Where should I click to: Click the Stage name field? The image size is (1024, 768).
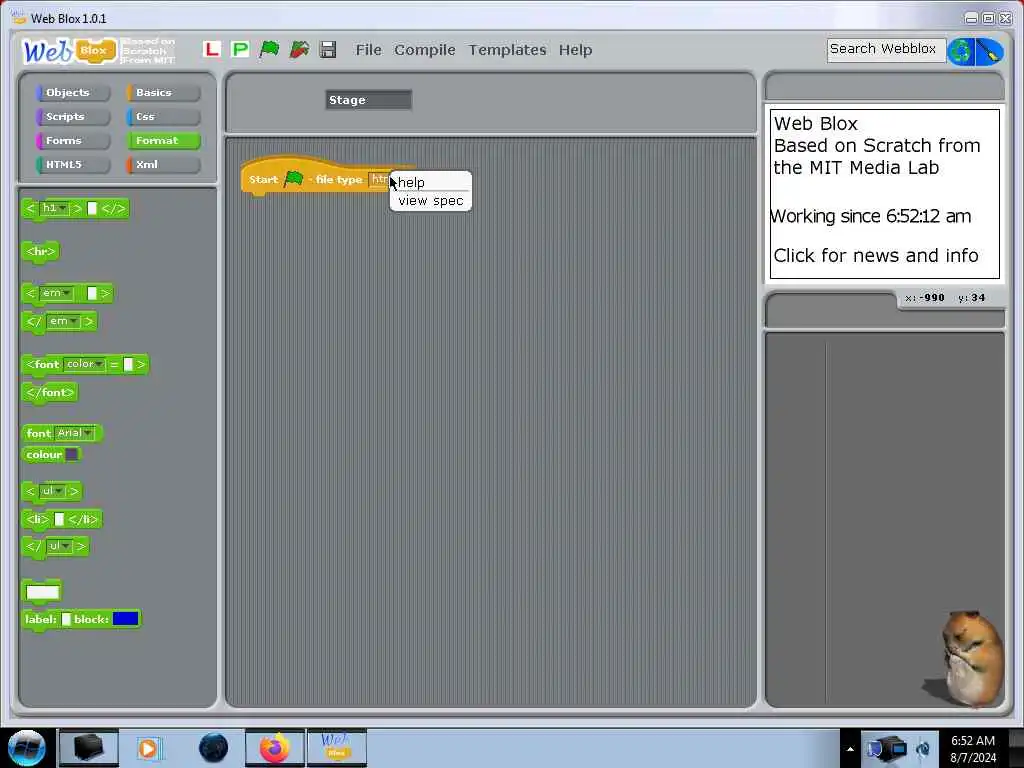(x=368, y=100)
